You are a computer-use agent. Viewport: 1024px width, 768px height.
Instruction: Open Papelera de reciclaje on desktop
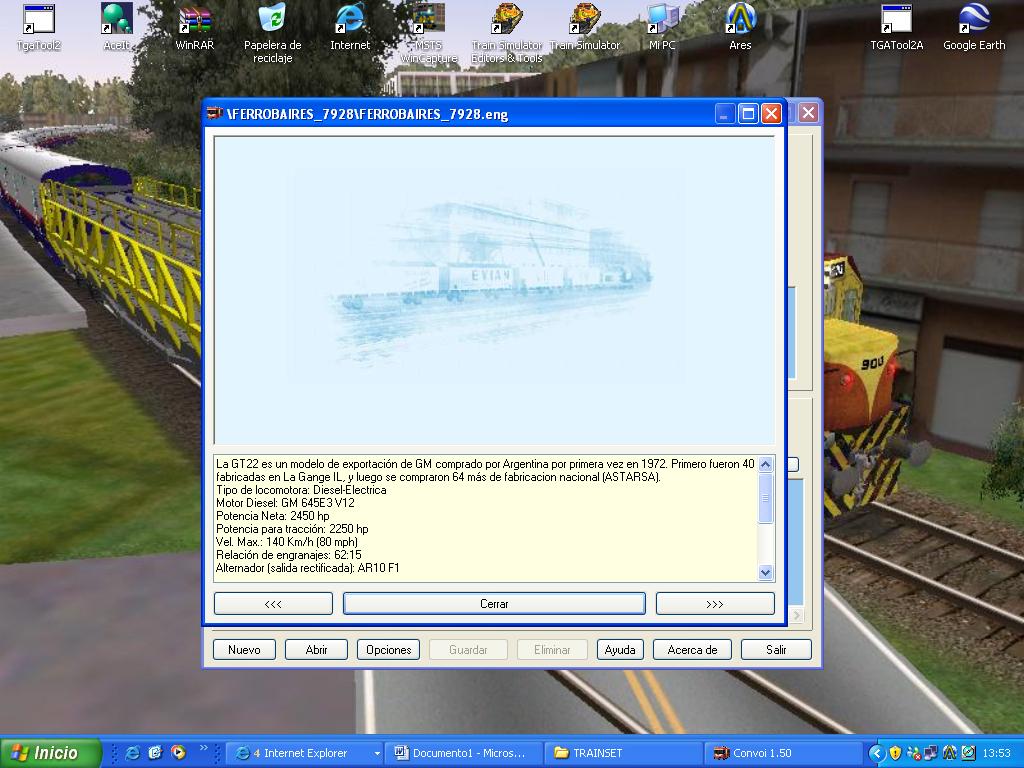click(272, 20)
